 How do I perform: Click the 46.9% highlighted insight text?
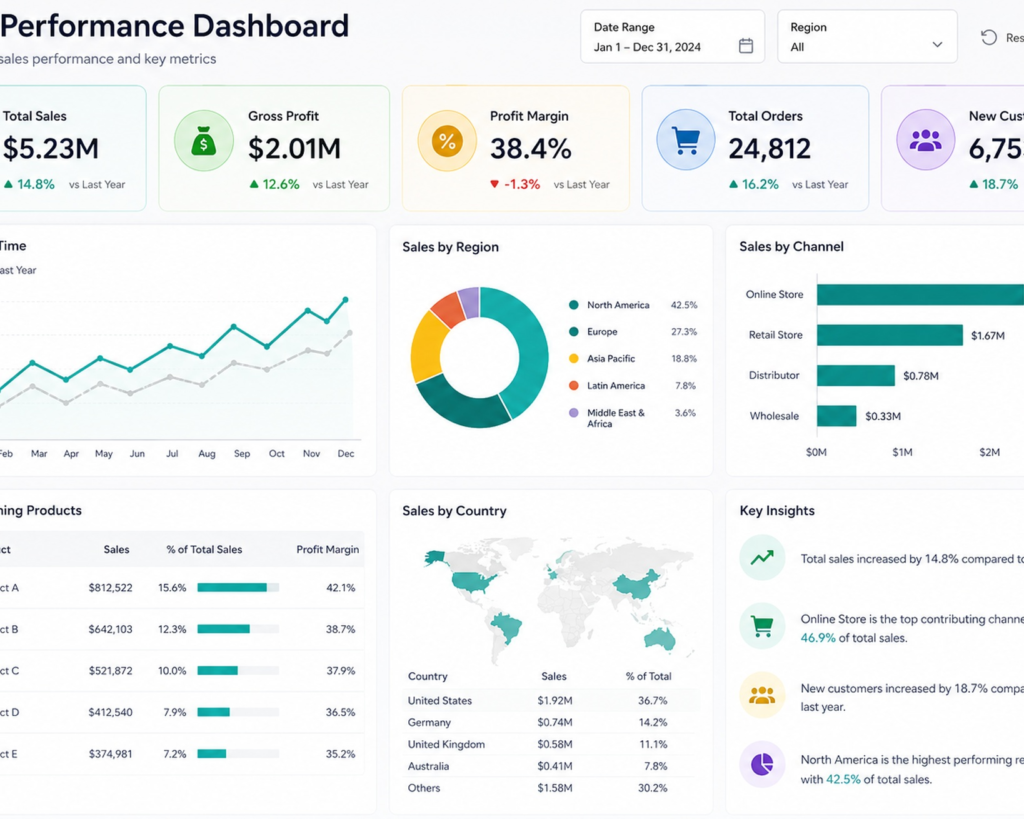coord(818,638)
